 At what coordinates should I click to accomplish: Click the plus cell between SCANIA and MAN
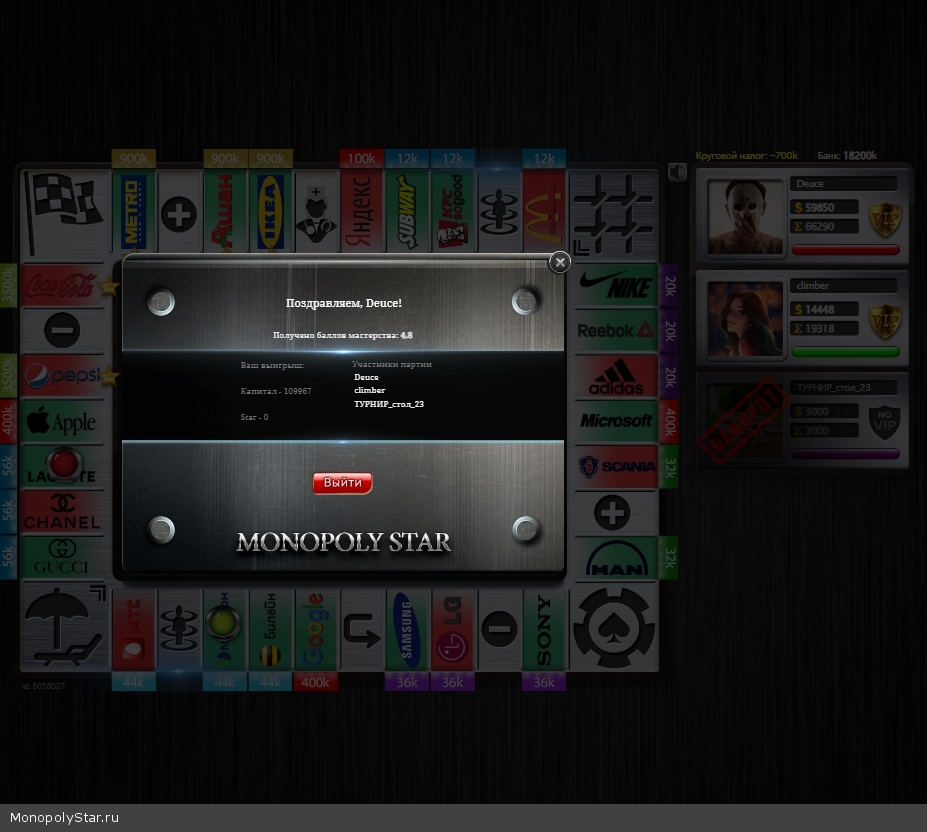[x=615, y=512]
